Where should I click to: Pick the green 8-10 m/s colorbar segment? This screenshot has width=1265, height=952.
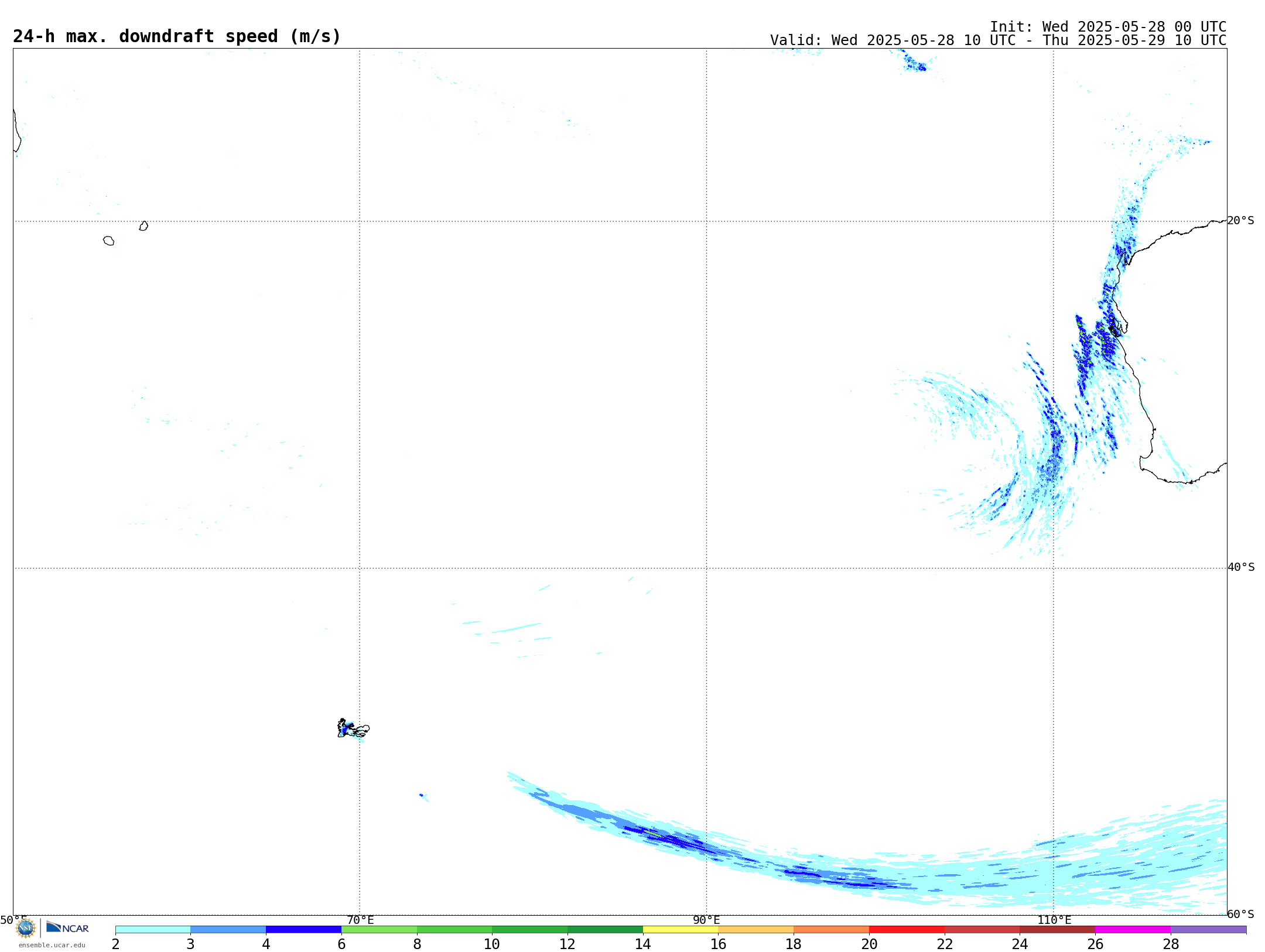click(x=454, y=930)
